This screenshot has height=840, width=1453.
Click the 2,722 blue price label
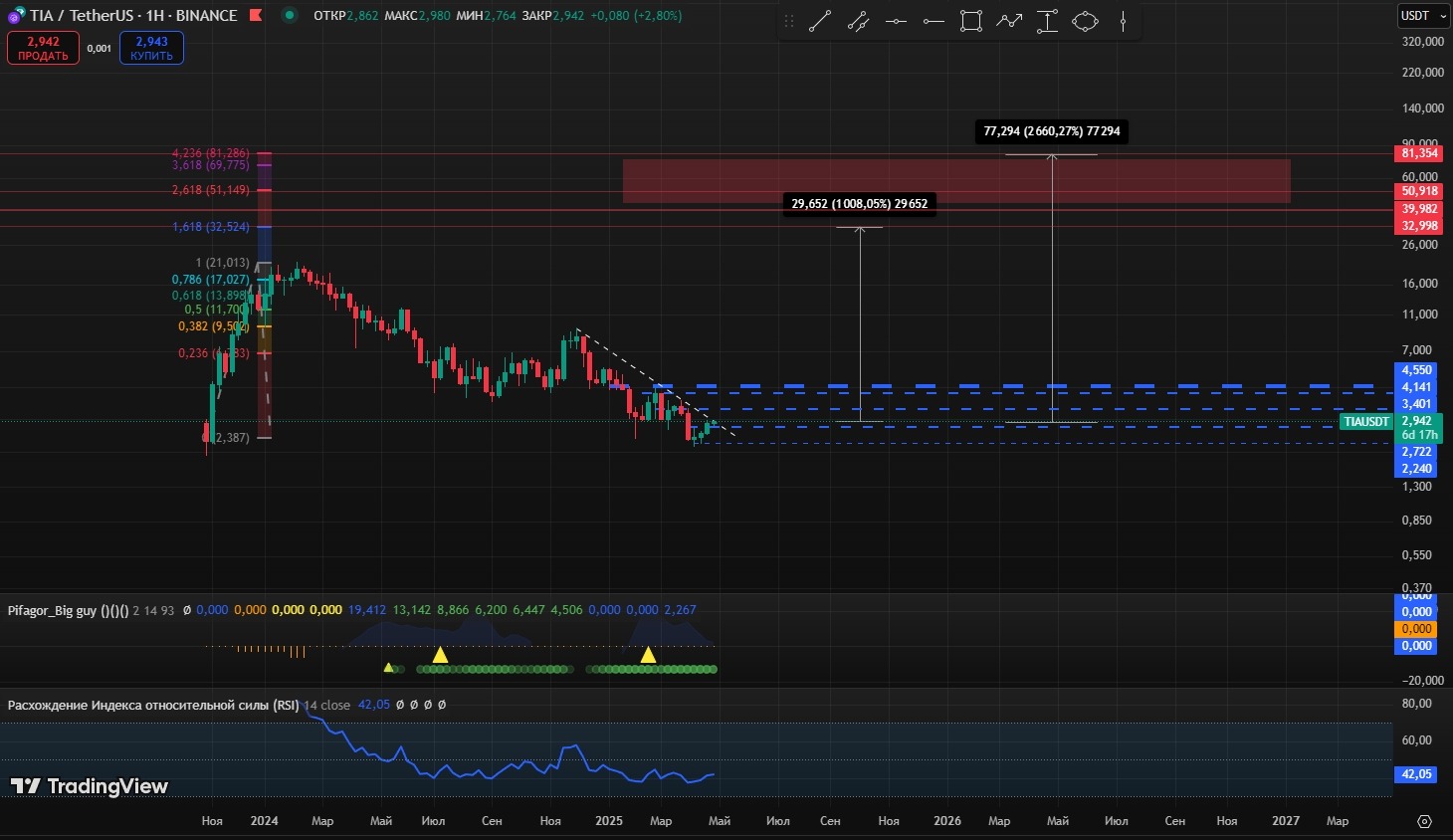tap(1417, 452)
